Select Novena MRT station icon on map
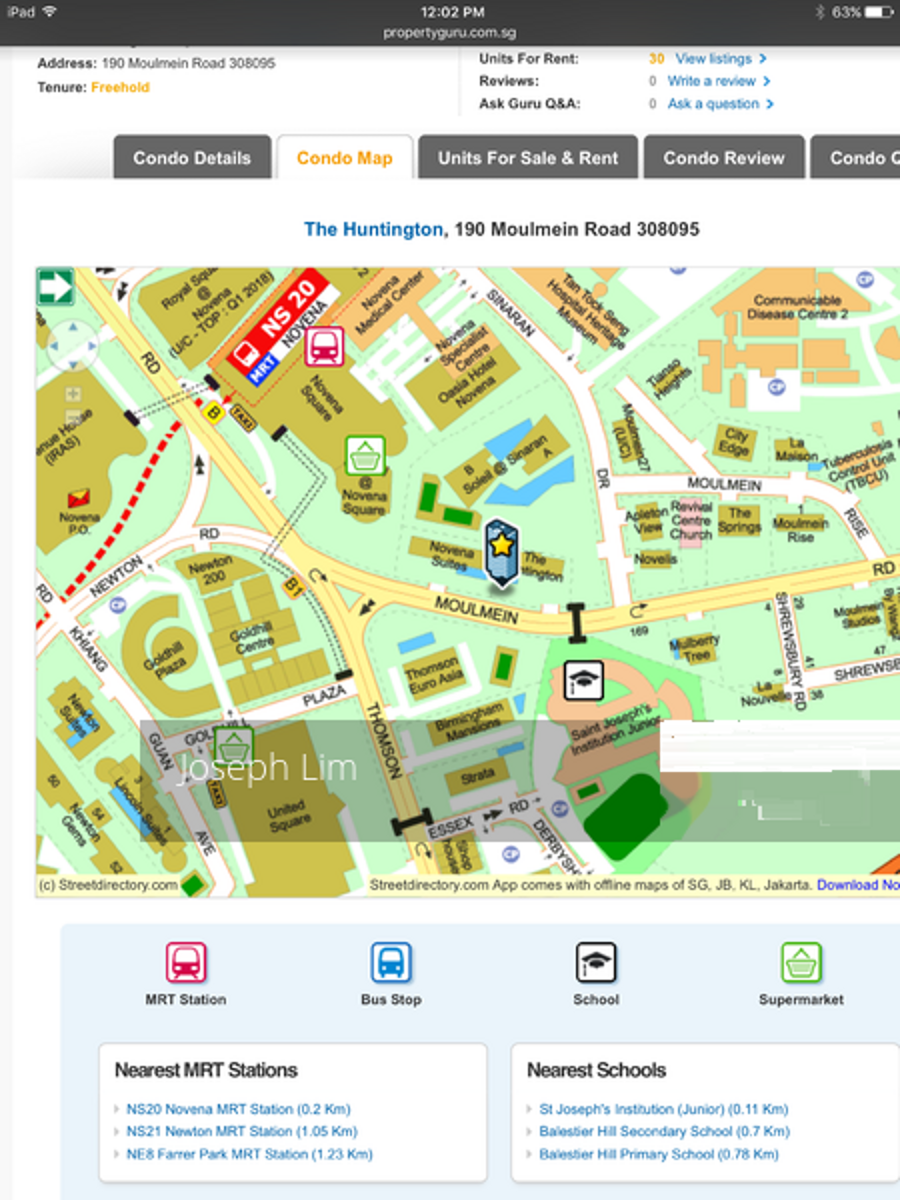Viewport: 900px width, 1200px height. (324, 347)
